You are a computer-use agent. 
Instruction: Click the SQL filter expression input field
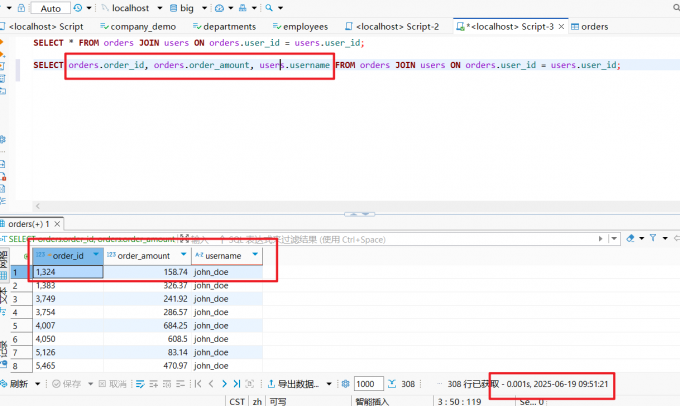click(x=390, y=239)
